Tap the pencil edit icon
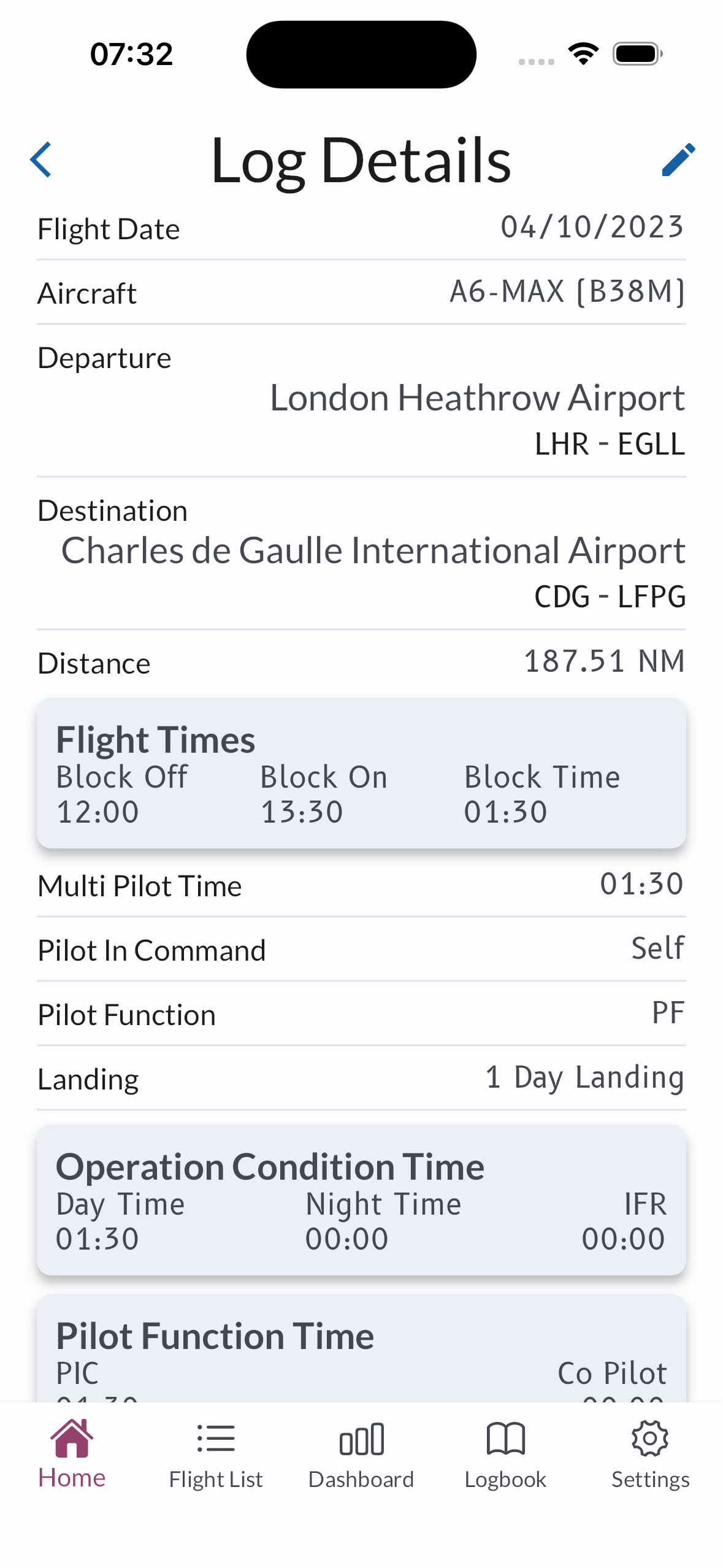The height and width of the screenshot is (1568, 723). 678,160
